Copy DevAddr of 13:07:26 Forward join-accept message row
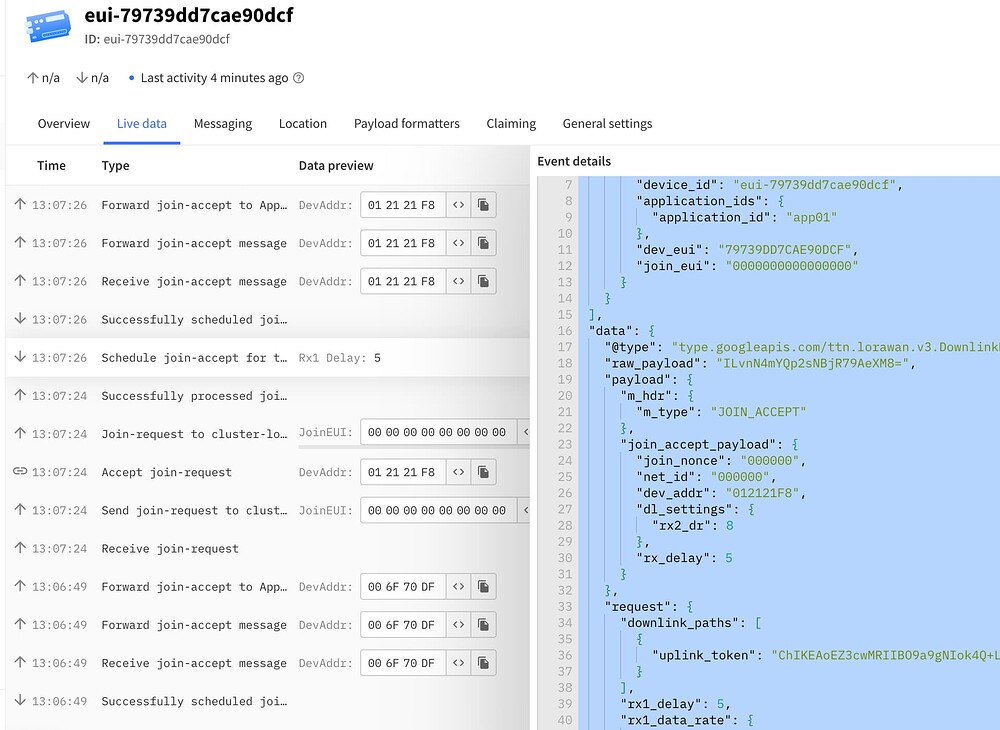Viewport: 1000px width, 730px height. coord(483,244)
